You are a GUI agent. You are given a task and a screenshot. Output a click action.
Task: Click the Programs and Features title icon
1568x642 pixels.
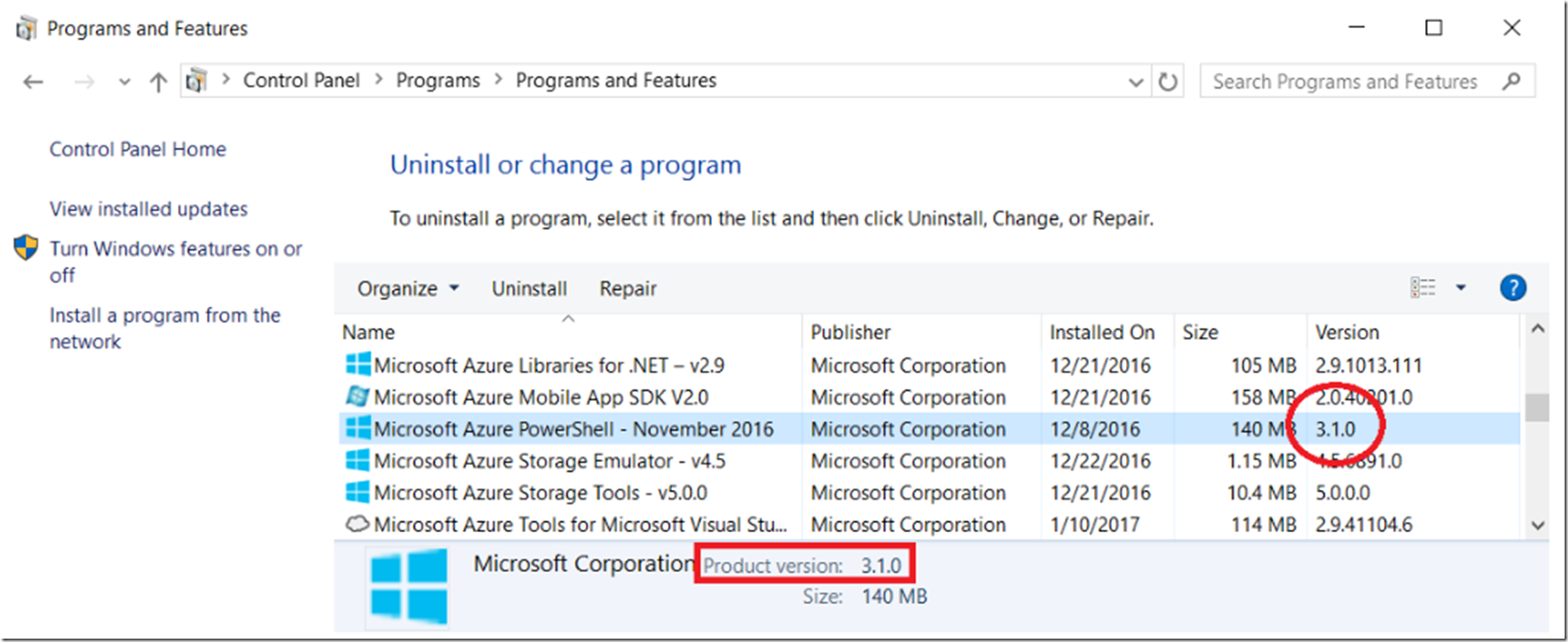point(26,29)
